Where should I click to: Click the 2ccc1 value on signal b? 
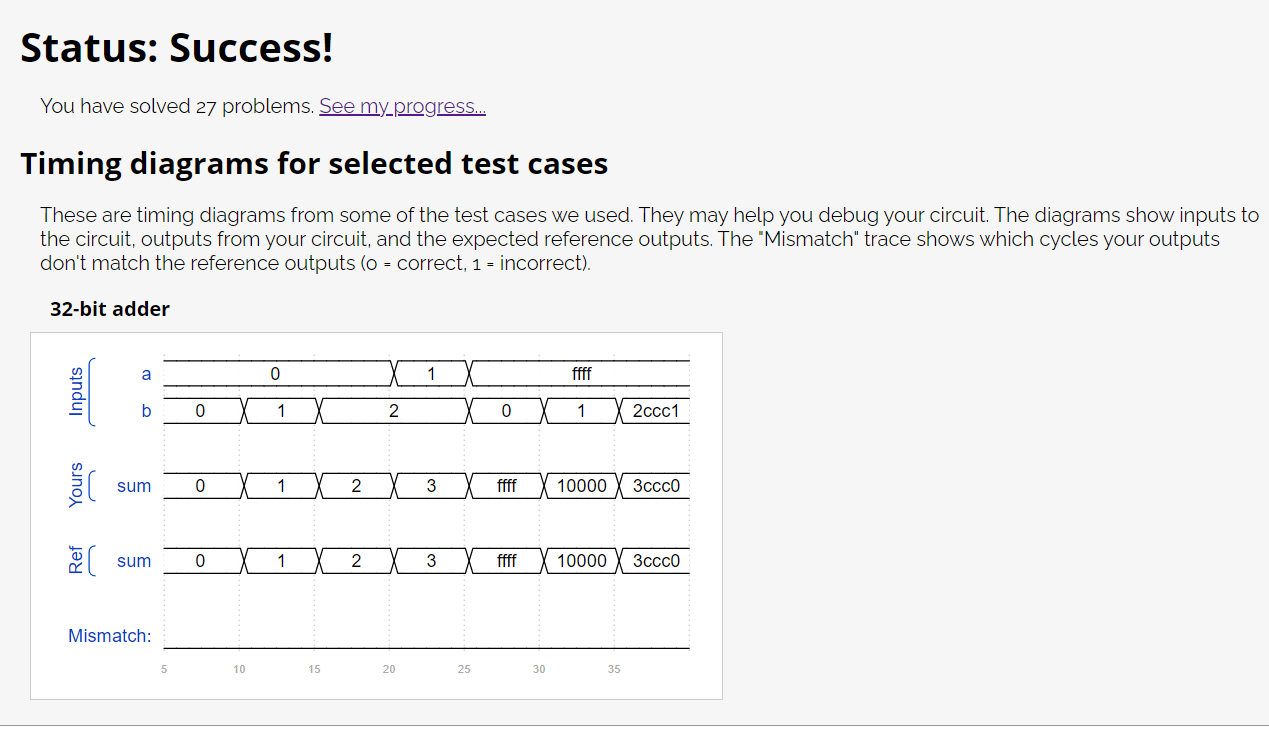pos(656,411)
